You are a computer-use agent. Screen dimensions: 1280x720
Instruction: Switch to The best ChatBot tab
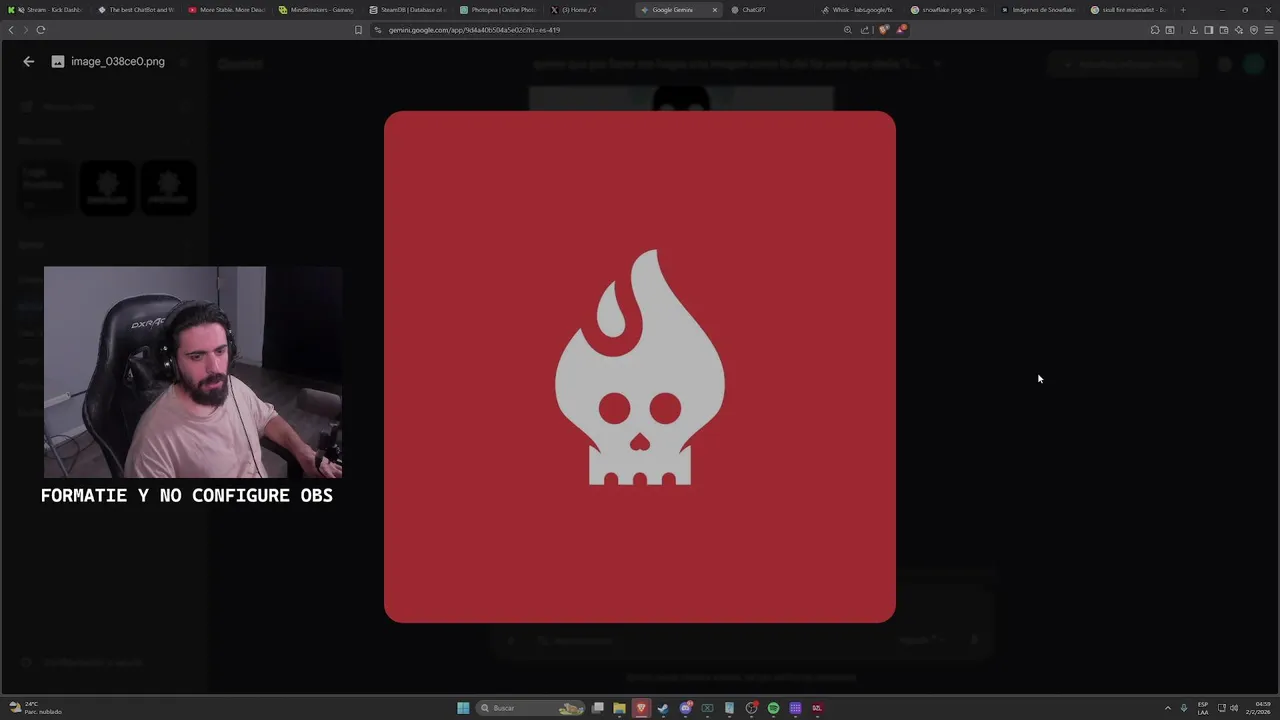136,10
